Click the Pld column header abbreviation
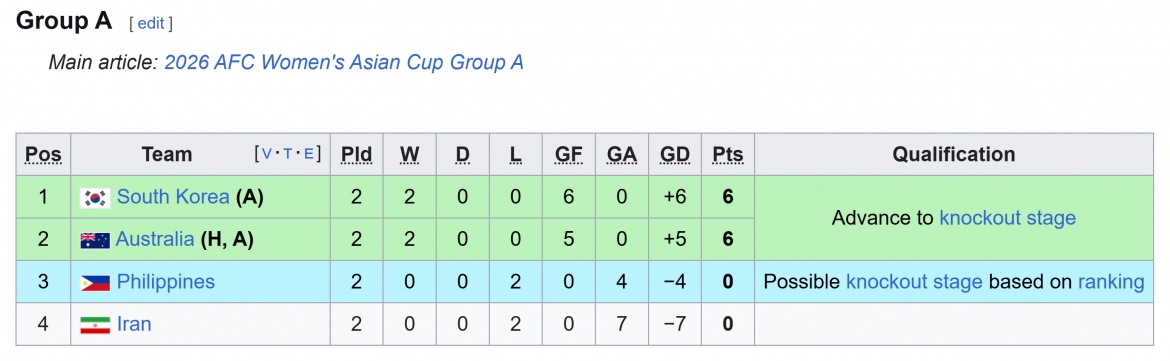Screen dimensions: 1170x361 [357, 155]
